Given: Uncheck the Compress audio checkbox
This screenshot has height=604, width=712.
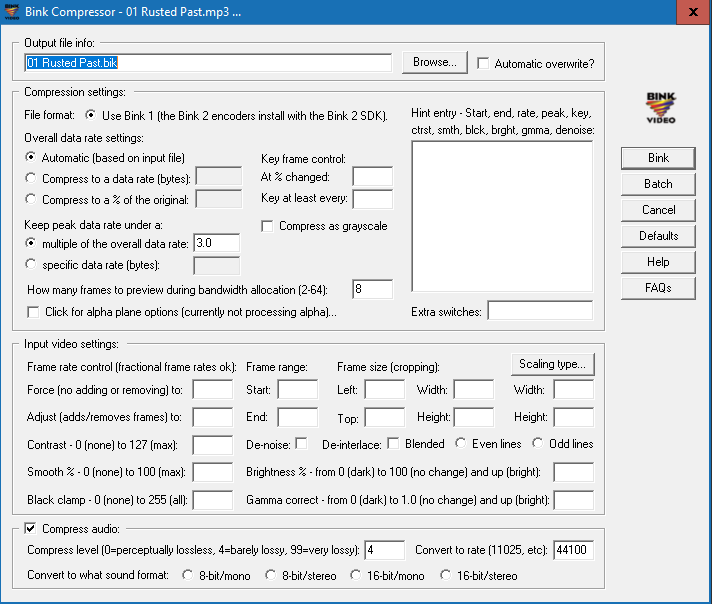Looking at the screenshot, I should (30, 529).
